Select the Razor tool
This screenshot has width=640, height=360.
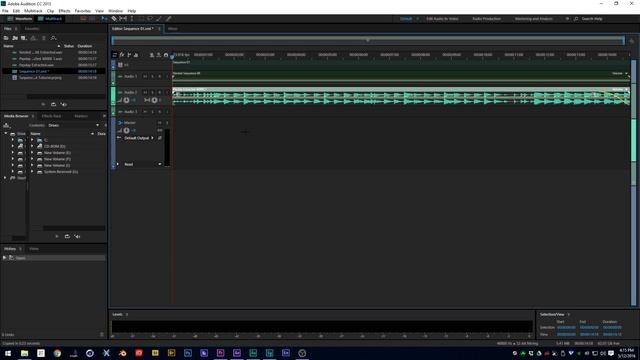114,19
